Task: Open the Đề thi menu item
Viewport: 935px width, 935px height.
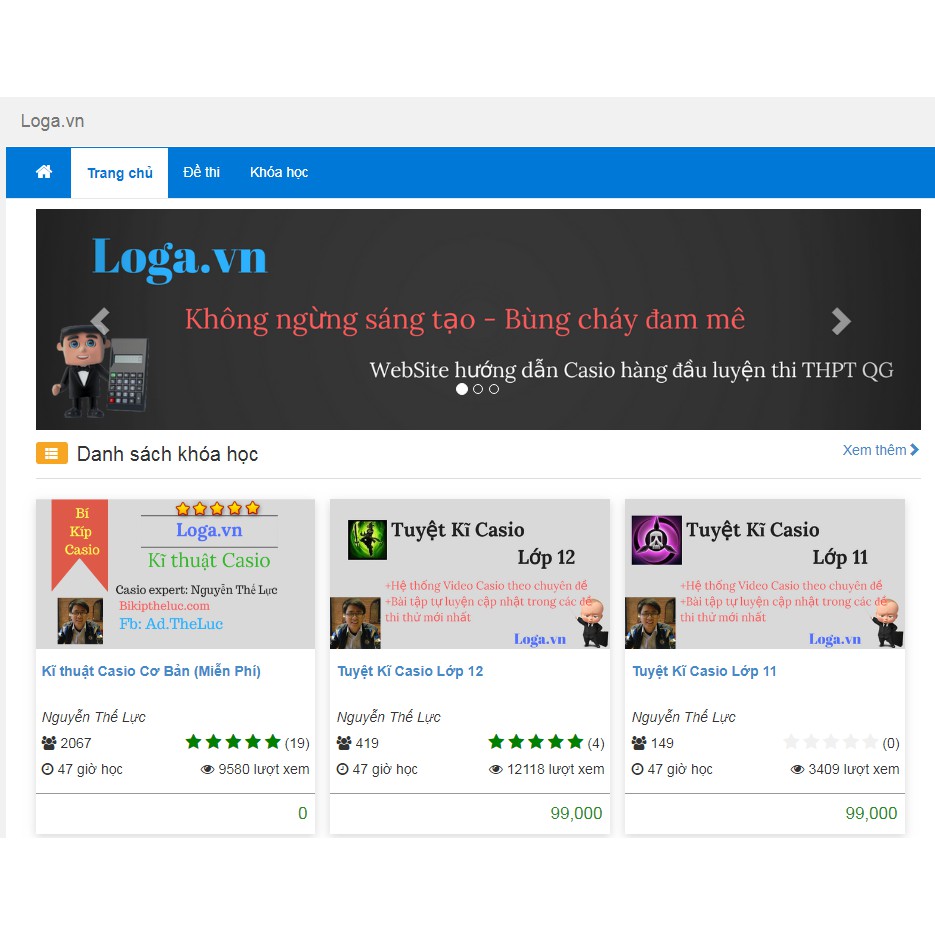Action: pos(202,172)
